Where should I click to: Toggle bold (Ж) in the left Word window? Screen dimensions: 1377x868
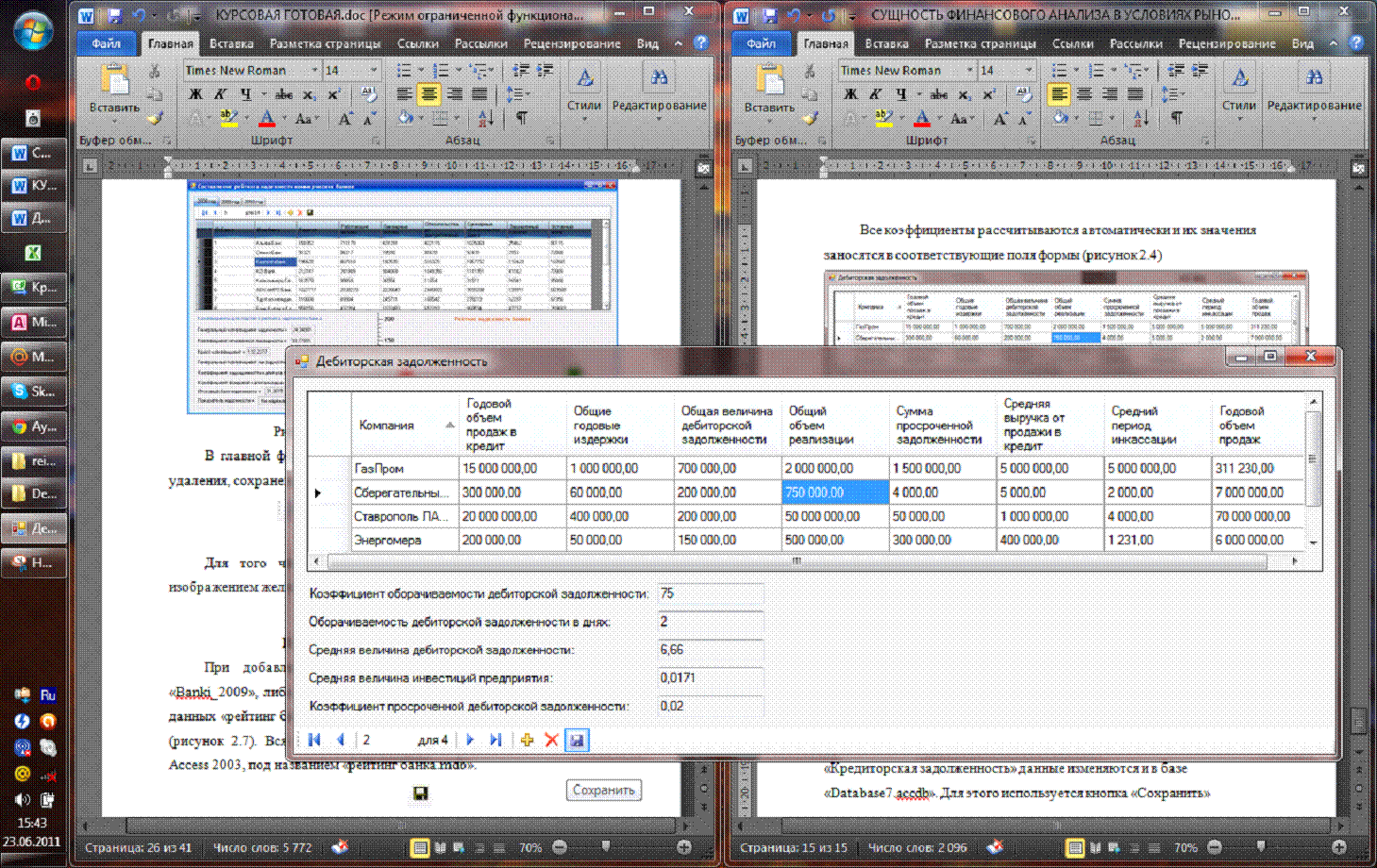[x=195, y=94]
